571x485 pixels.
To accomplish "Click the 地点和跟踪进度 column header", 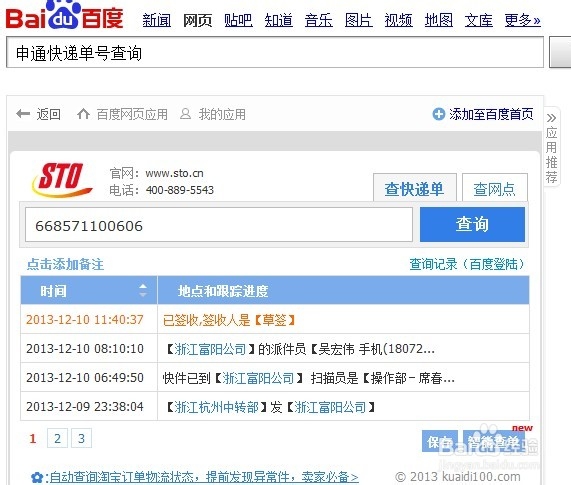I will [x=343, y=290].
